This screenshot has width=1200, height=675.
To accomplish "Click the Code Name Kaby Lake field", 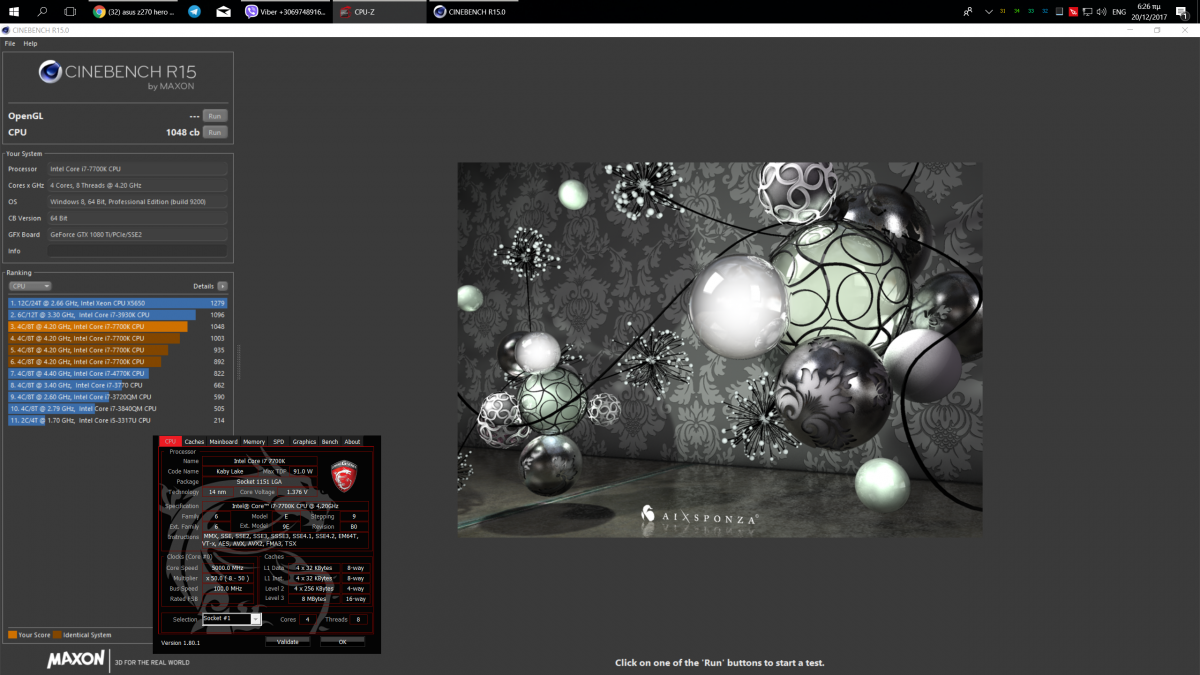I will (x=231, y=471).
